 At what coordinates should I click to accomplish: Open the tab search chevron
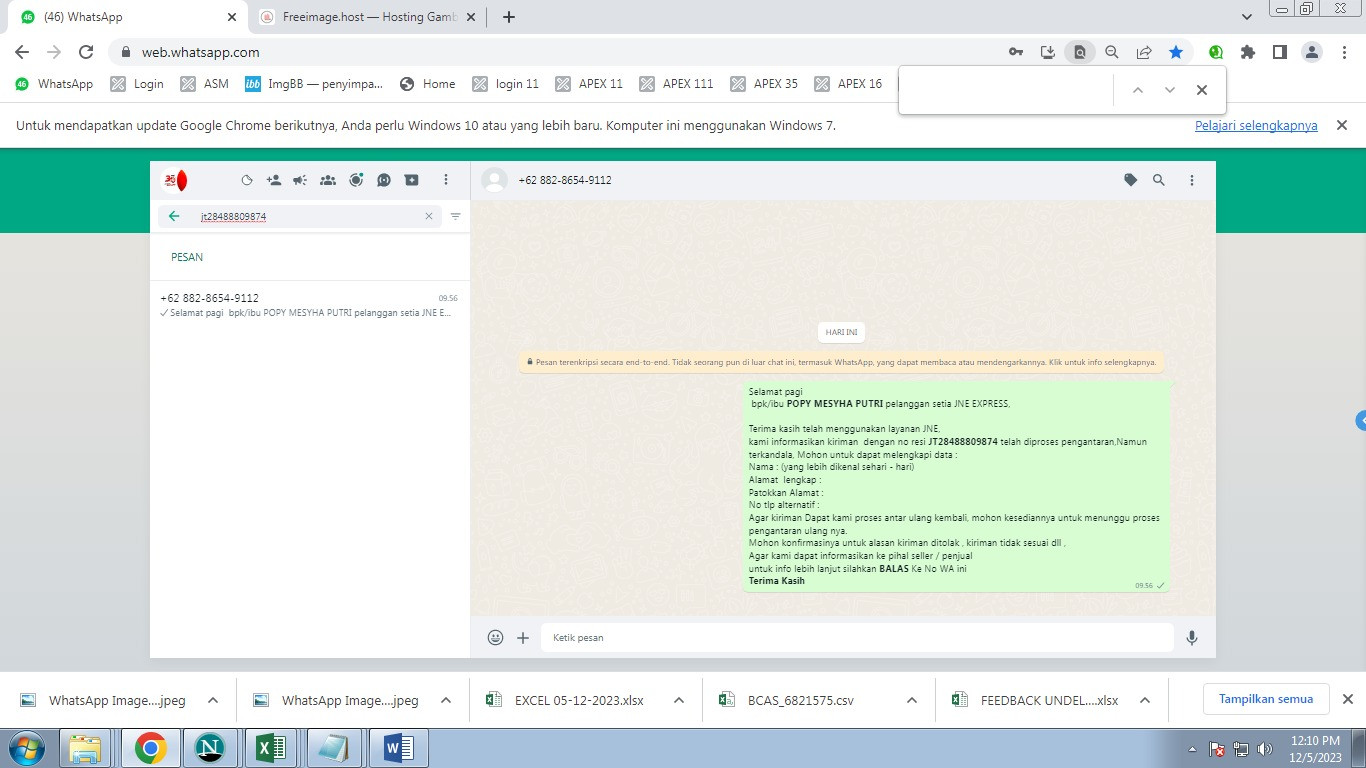click(1247, 17)
